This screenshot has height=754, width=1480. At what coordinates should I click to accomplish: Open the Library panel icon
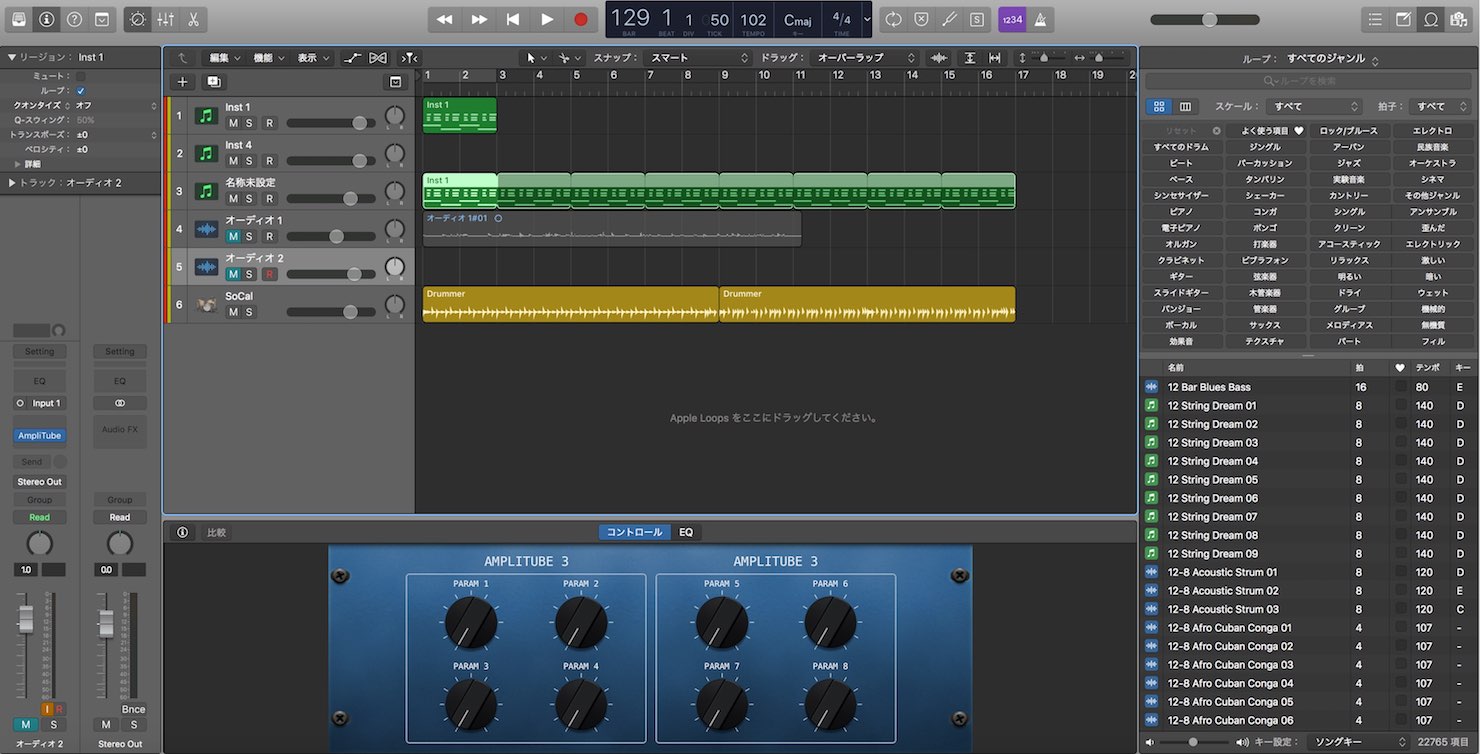click(20, 19)
